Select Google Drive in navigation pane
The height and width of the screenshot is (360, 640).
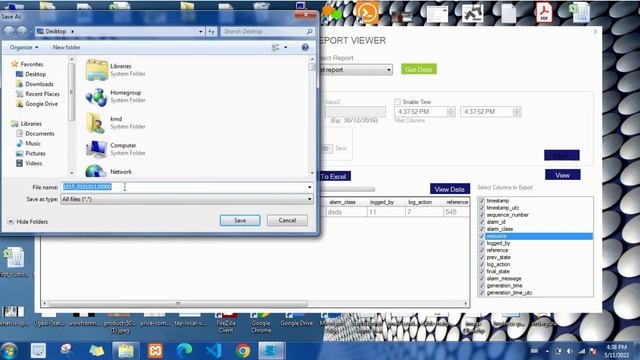point(37,104)
